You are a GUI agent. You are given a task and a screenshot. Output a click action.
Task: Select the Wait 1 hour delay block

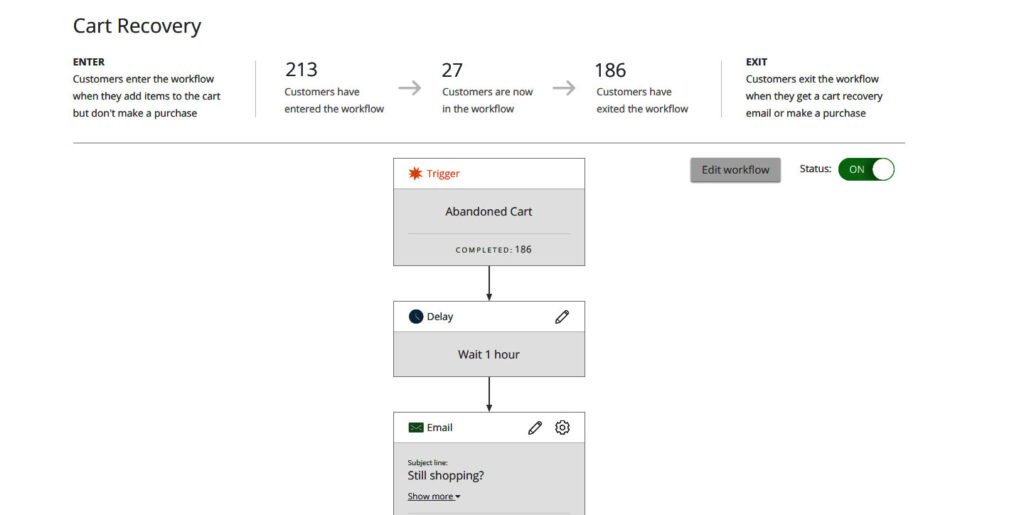coord(488,355)
